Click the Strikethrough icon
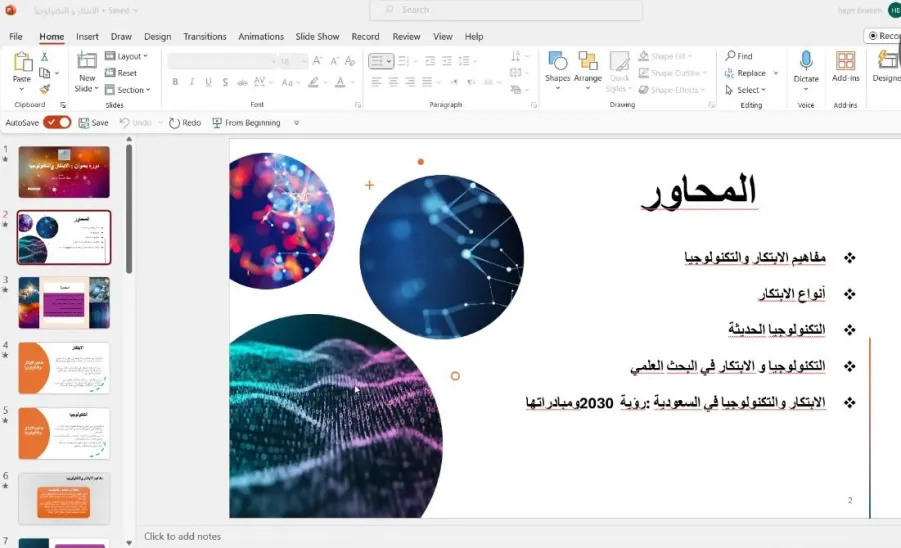The height and width of the screenshot is (548, 901). pyautogui.click(x=242, y=82)
